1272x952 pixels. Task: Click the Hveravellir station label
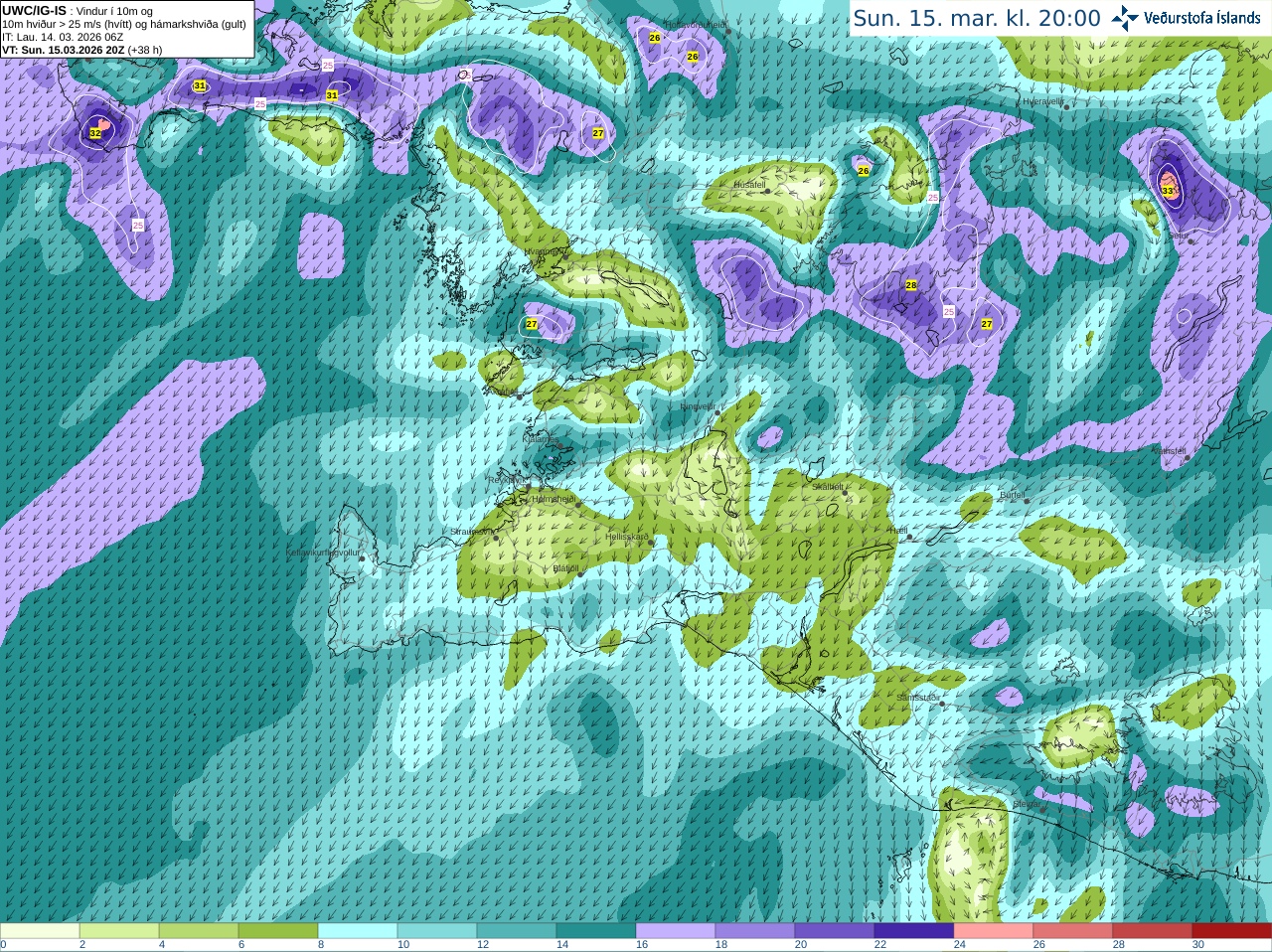tap(1043, 101)
